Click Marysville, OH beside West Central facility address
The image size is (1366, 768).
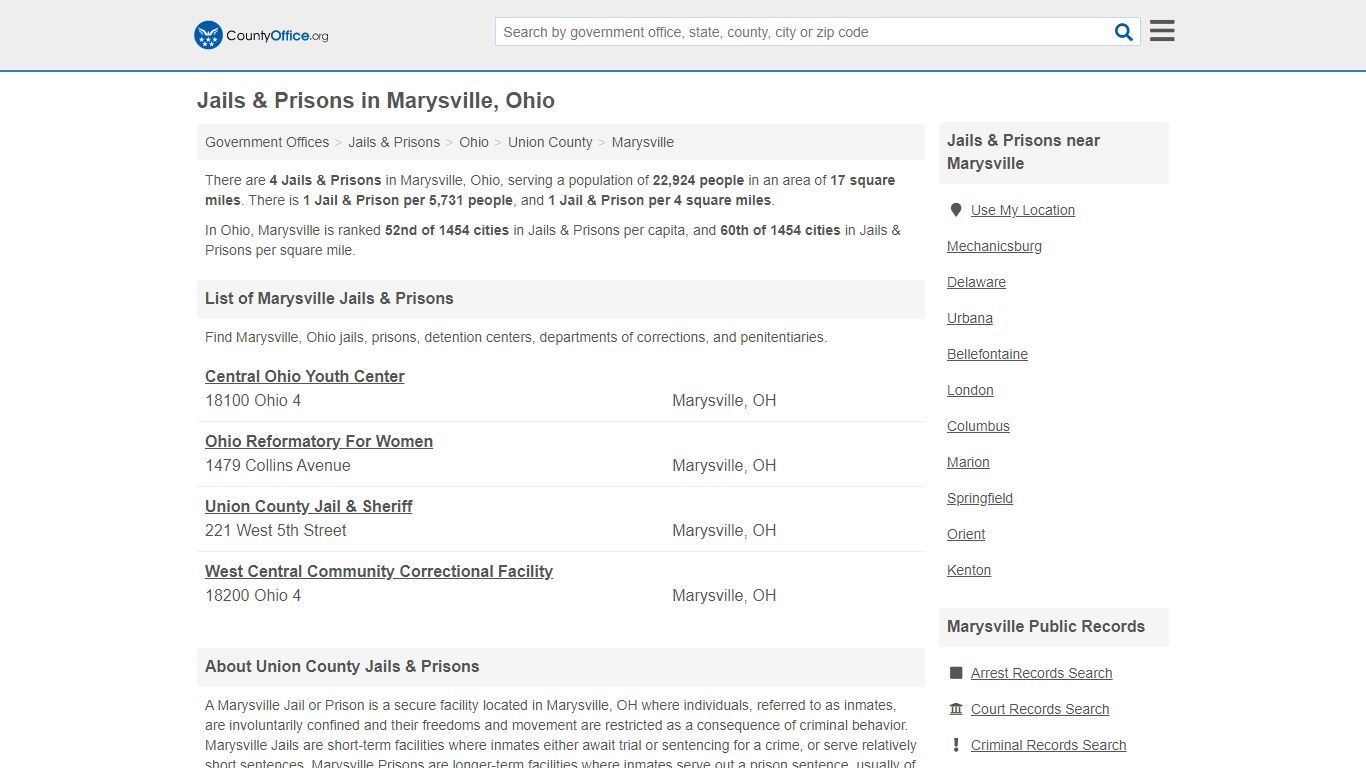coord(724,595)
